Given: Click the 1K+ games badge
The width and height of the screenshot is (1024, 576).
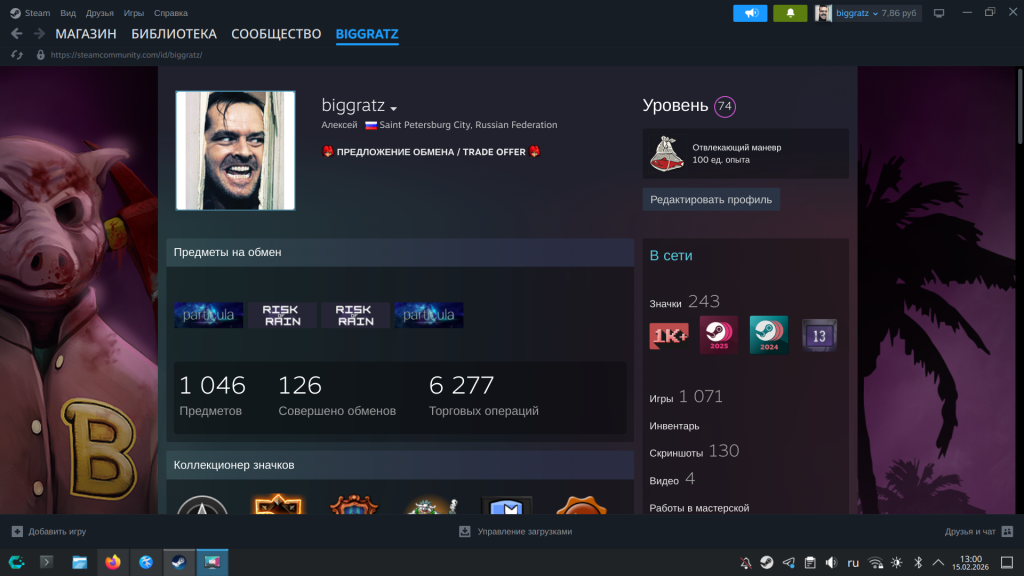Looking at the screenshot, I should click(668, 336).
